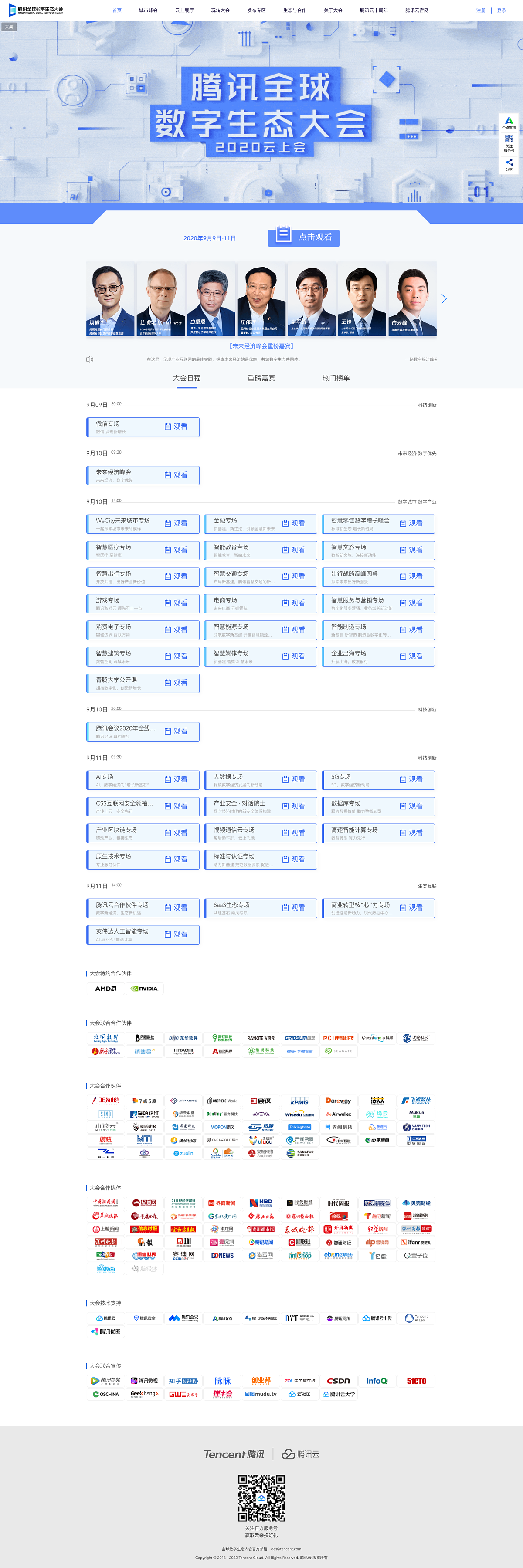This screenshot has width=523, height=1568.
Task: Open the 生态与合作 menu
Action: coord(295,10)
